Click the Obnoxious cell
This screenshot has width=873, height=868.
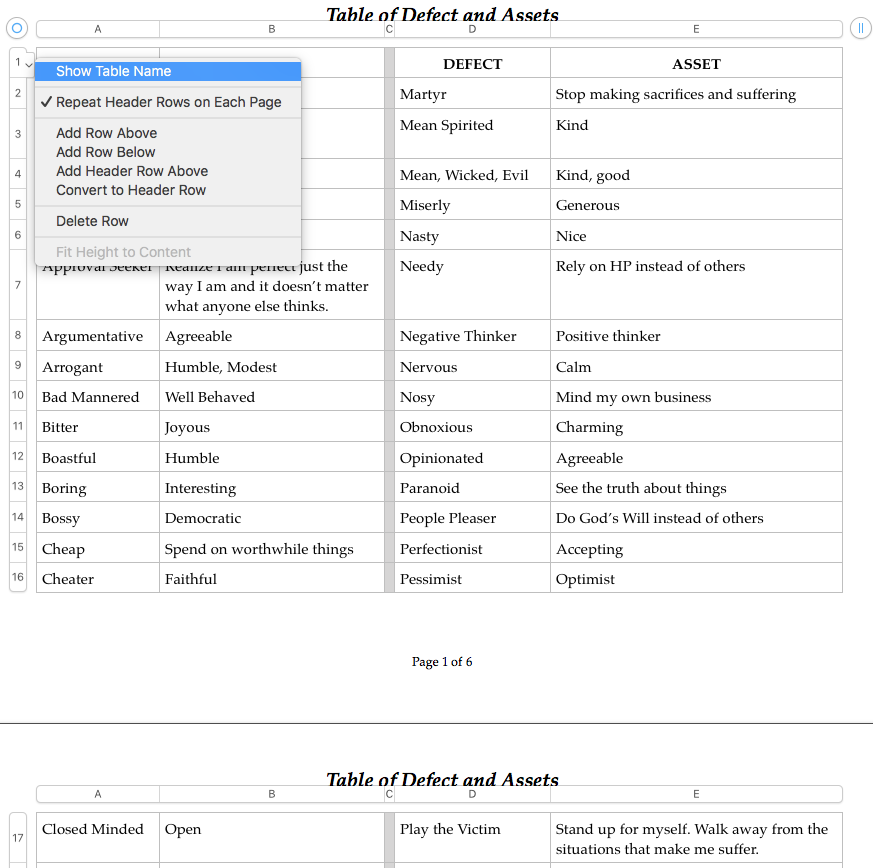(x=472, y=426)
